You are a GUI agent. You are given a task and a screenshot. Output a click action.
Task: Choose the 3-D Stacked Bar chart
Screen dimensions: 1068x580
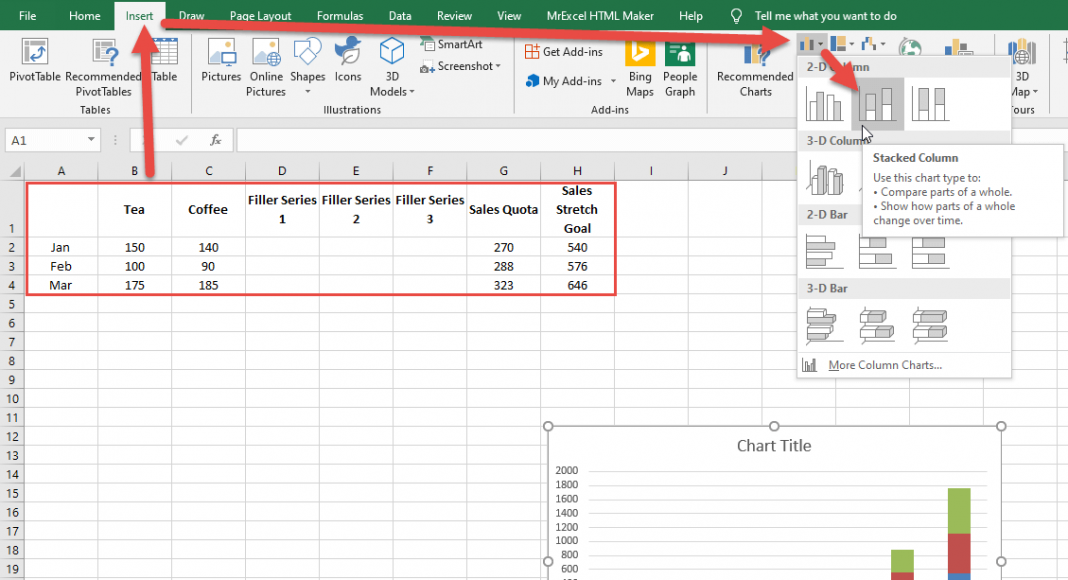[x=877, y=324]
